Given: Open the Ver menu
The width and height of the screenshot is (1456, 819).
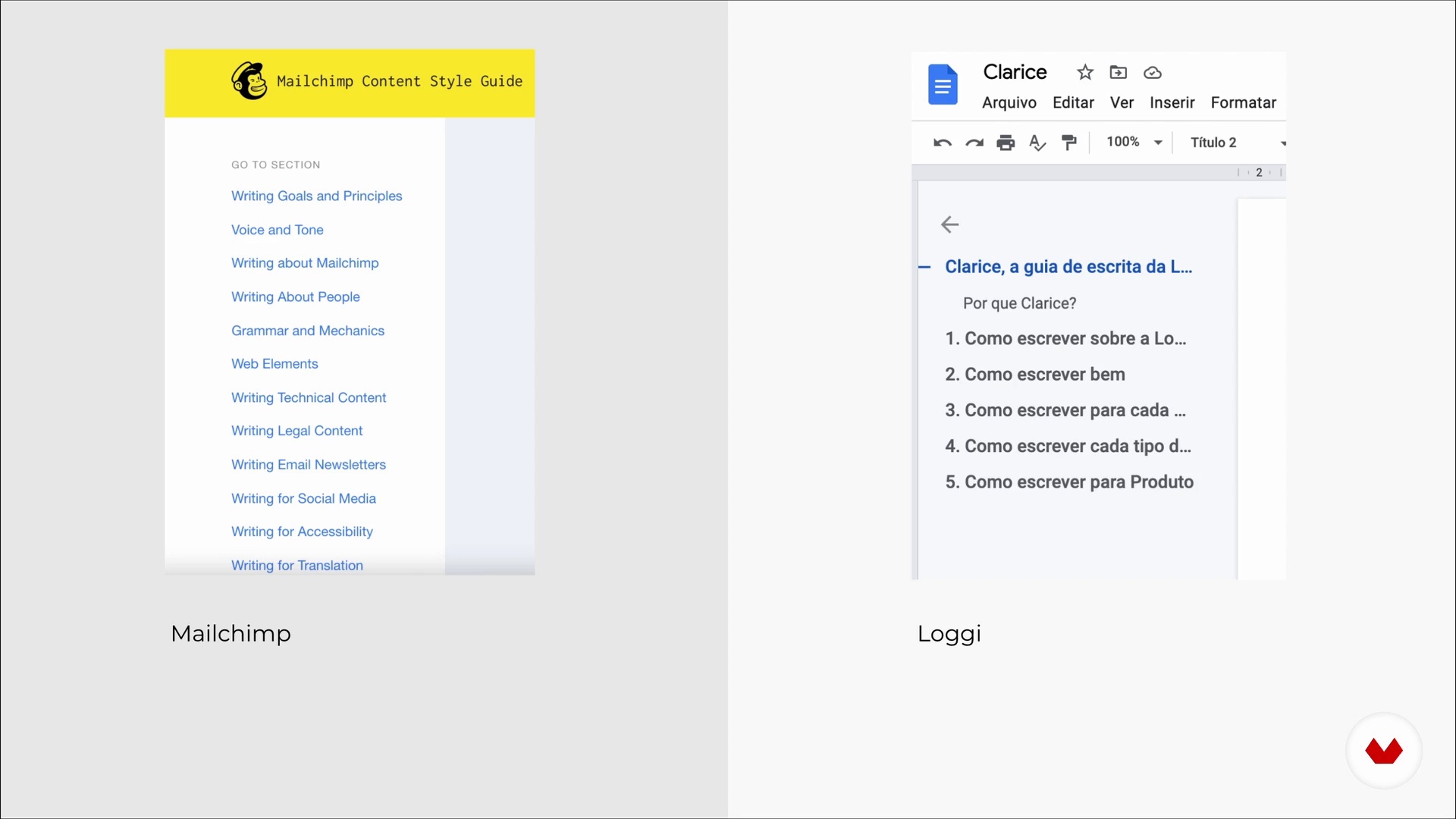Looking at the screenshot, I should (1122, 102).
